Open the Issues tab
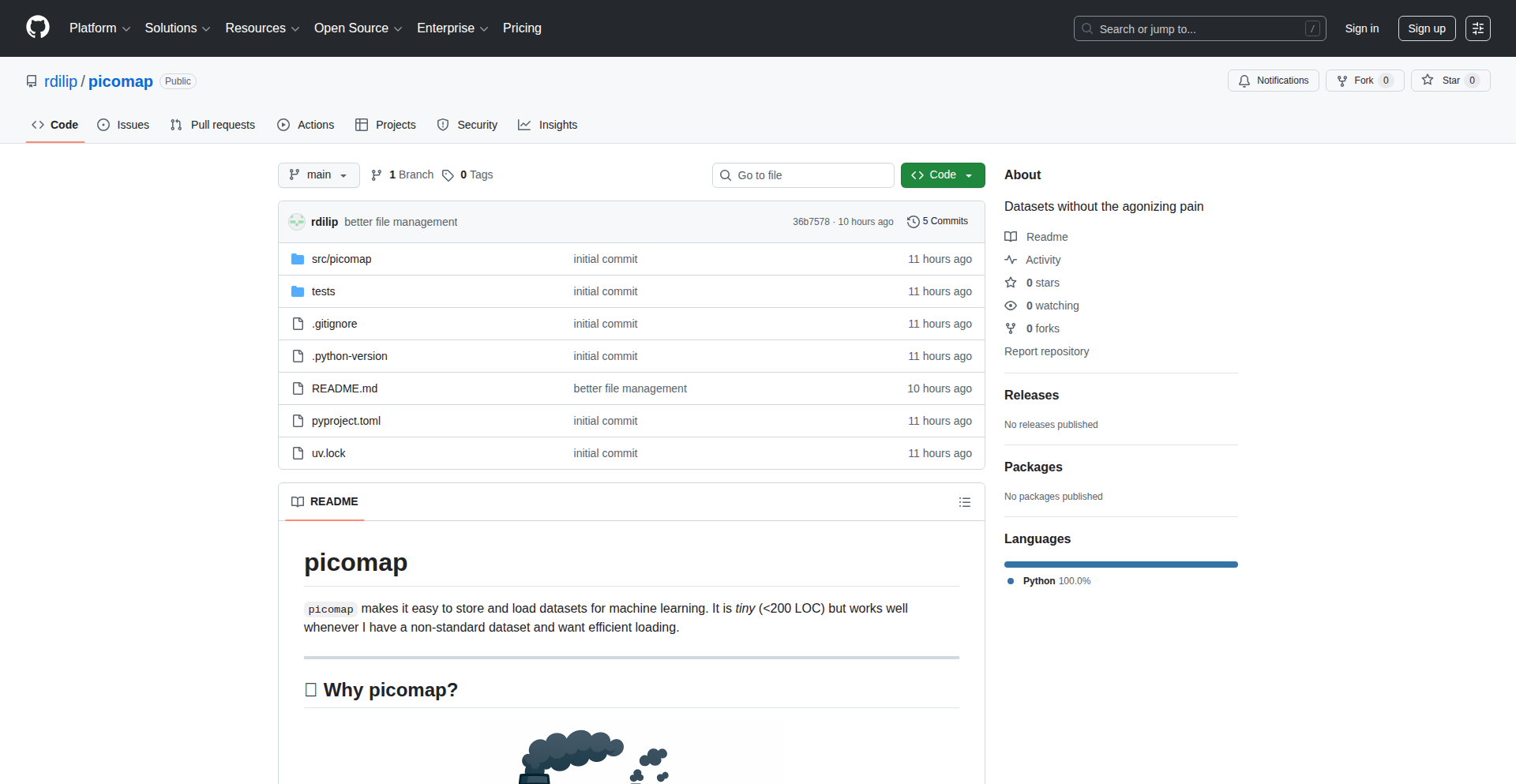Screen dimensions: 1516x784 (123, 125)
